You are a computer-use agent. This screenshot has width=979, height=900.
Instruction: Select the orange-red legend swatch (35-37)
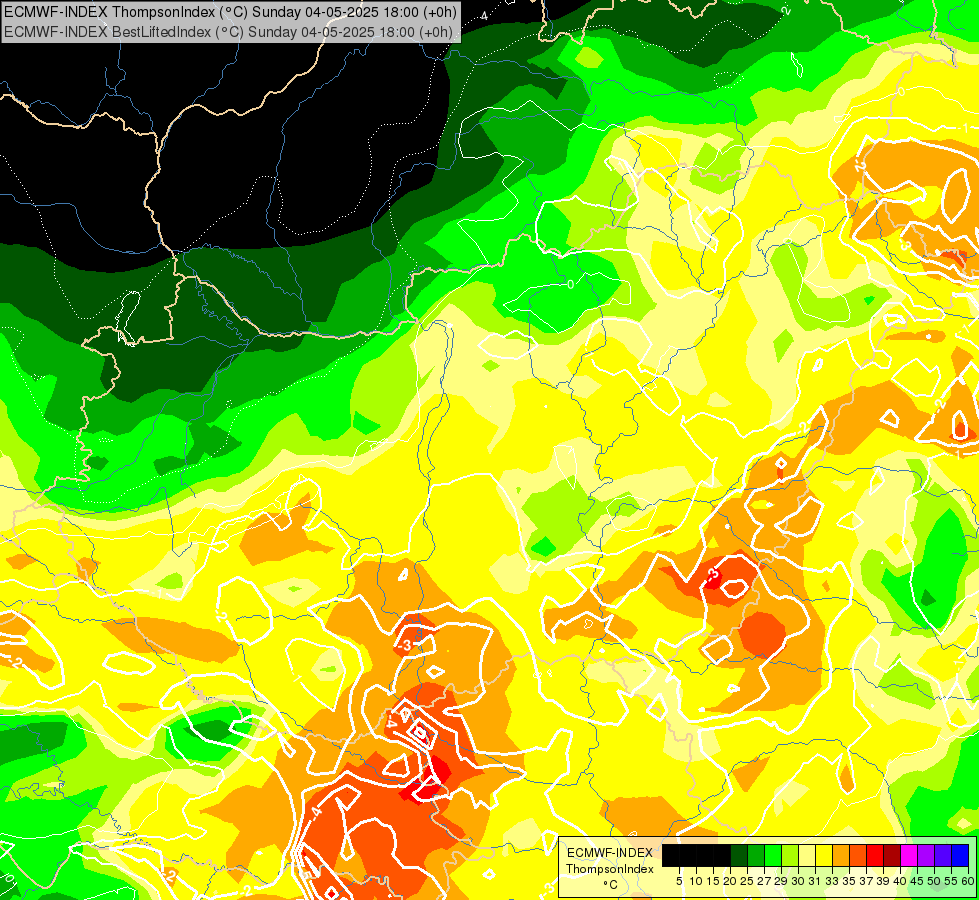(x=858, y=855)
